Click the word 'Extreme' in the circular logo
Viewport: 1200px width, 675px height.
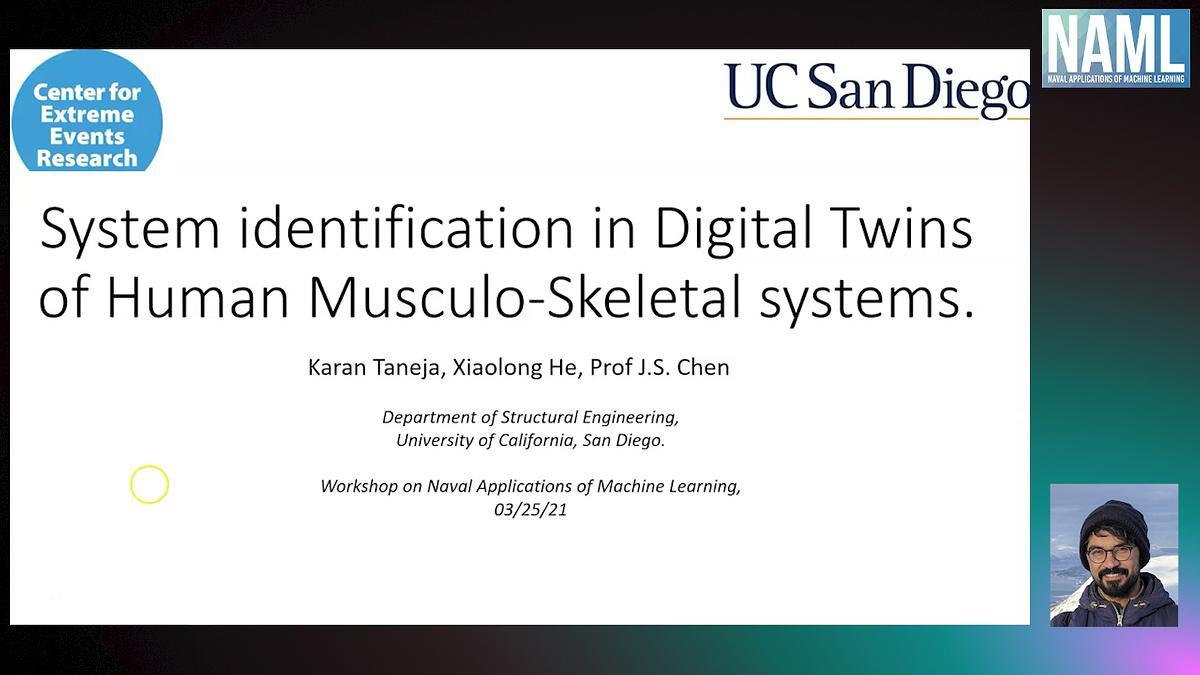pos(87,114)
